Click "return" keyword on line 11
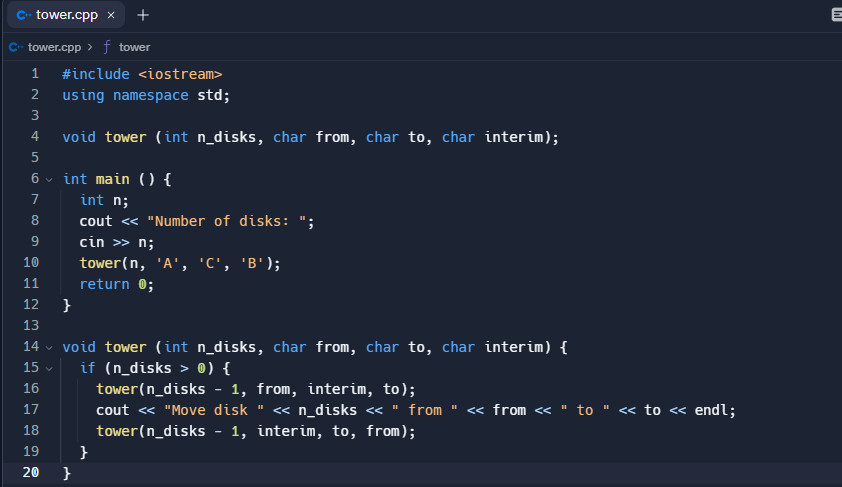This screenshot has width=842, height=487. pos(104,284)
